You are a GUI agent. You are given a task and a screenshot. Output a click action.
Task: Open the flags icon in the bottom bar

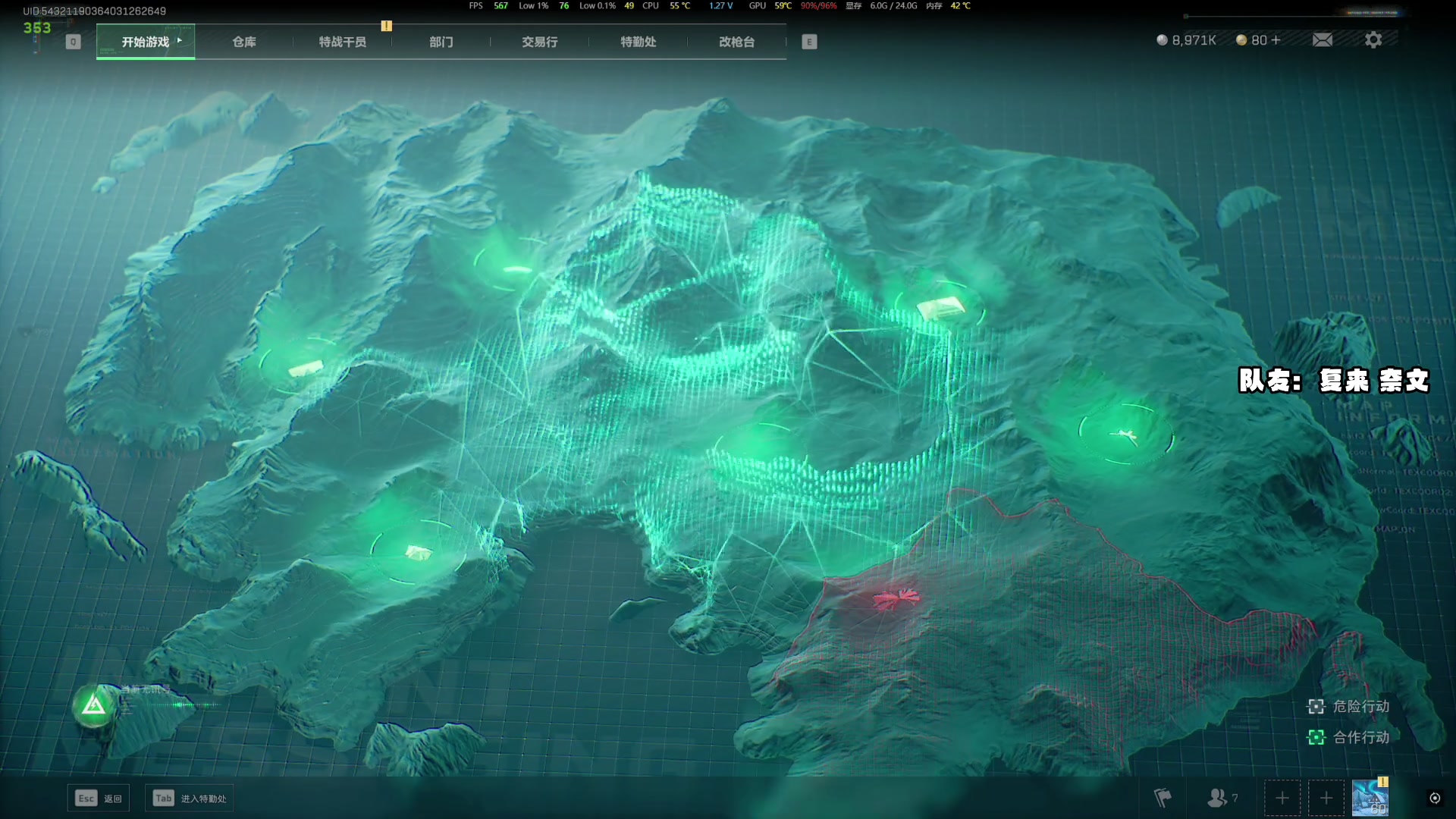click(1163, 798)
